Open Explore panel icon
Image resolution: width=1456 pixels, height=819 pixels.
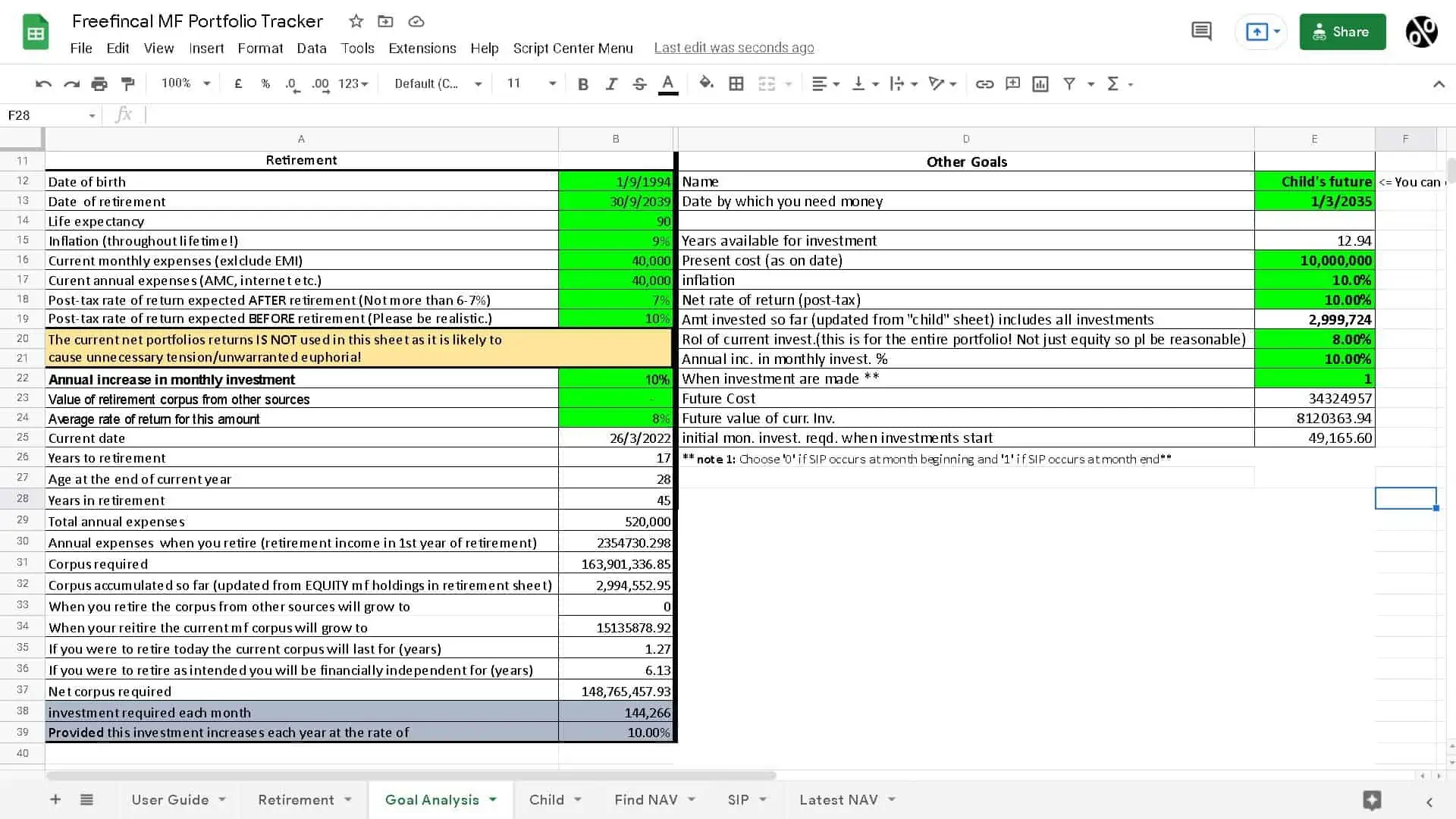click(1371, 800)
